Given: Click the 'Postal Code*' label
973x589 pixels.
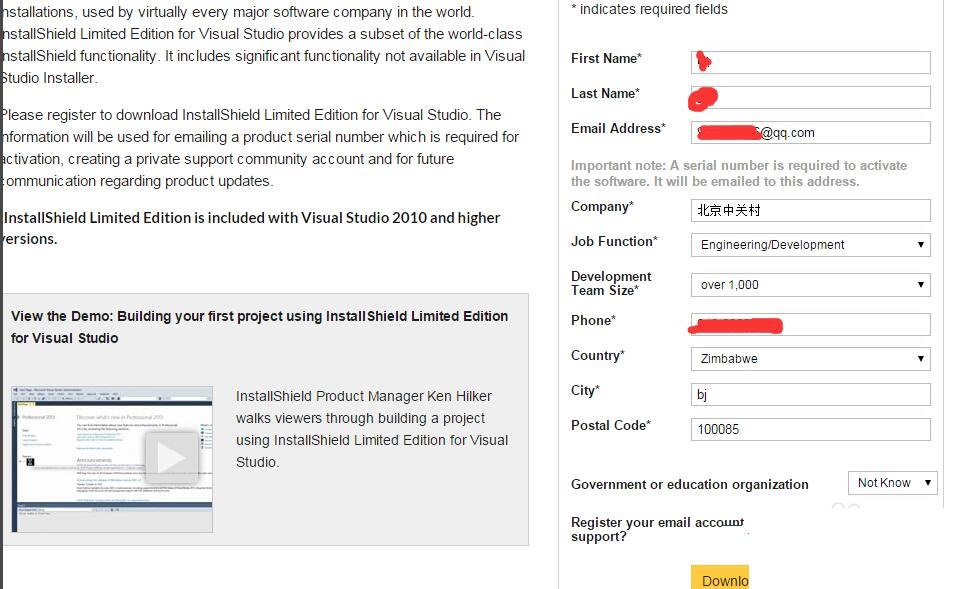Looking at the screenshot, I should point(611,425).
